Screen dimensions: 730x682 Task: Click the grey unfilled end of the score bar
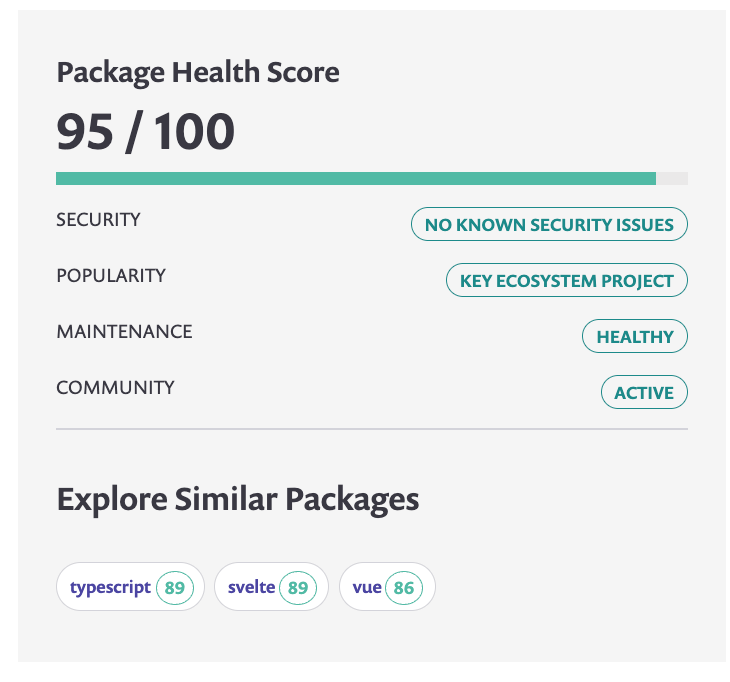click(x=672, y=178)
